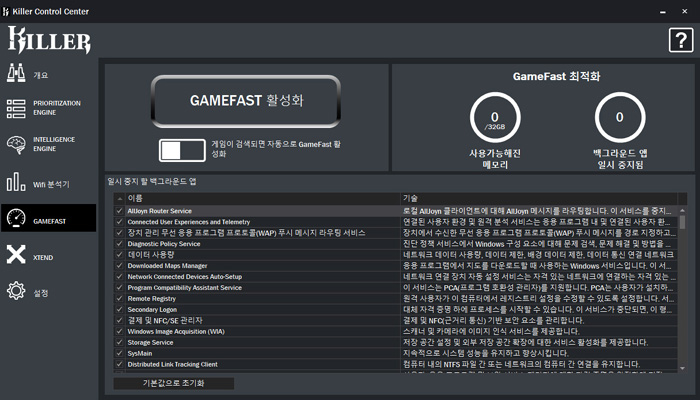700x400 pixels.
Task: Click the xTend X icon
Action: [16, 254]
